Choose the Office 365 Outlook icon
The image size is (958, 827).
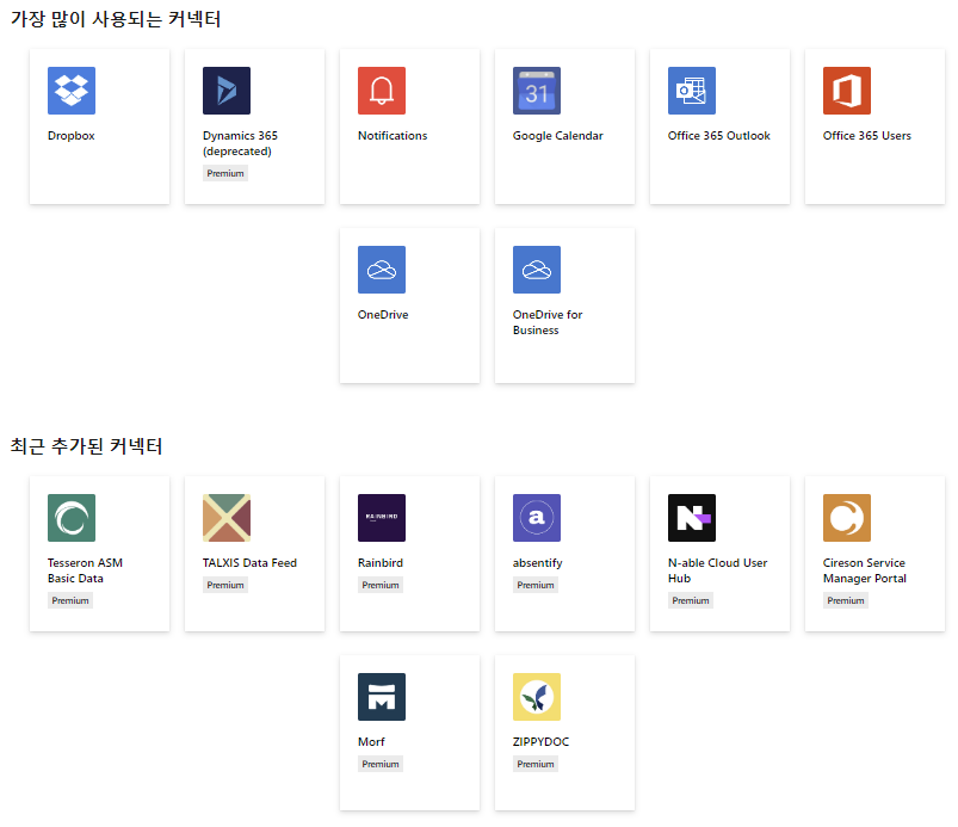tap(692, 90)
